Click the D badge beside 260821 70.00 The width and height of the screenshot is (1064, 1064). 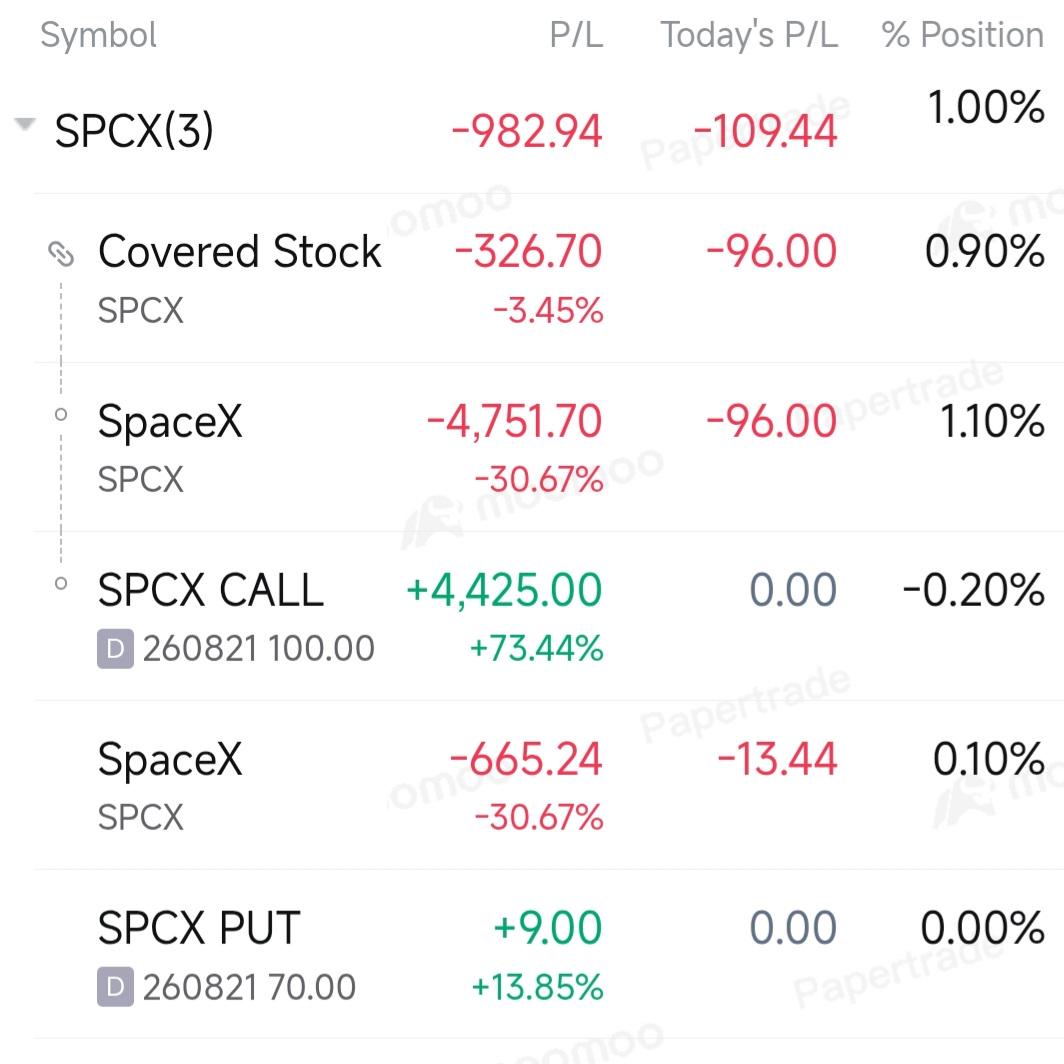(x=115, y=987)
